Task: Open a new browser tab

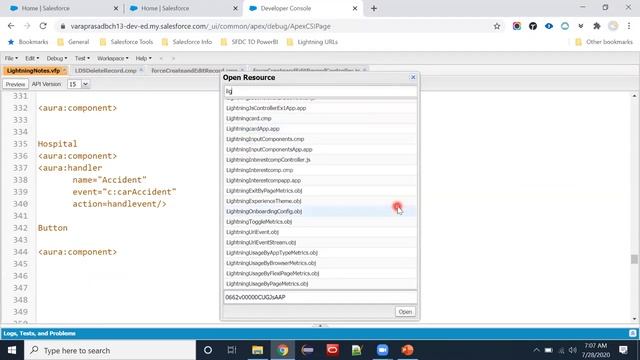Action: click(374, 8)
